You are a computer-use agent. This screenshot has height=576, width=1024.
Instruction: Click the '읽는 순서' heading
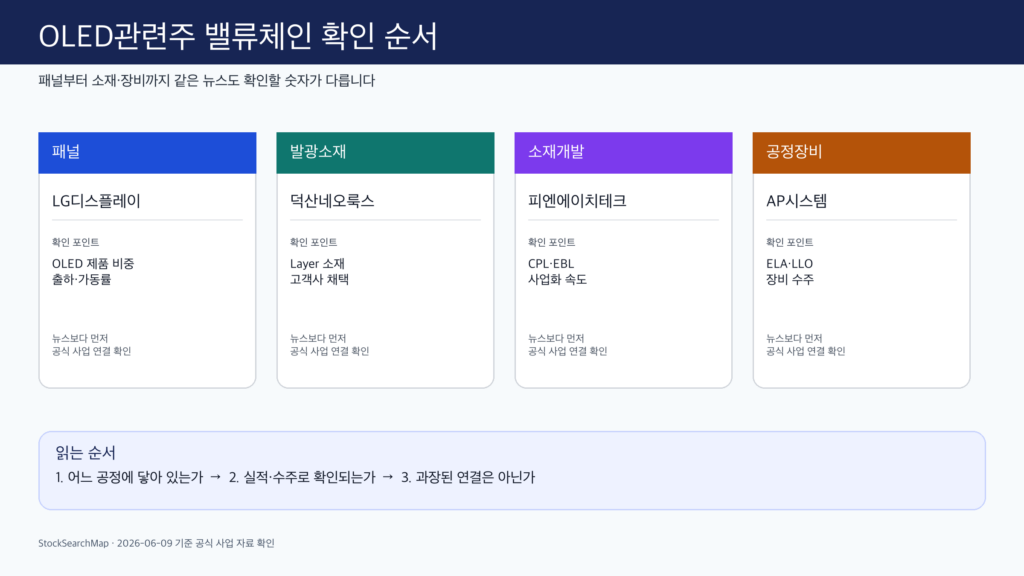(86, 453)
